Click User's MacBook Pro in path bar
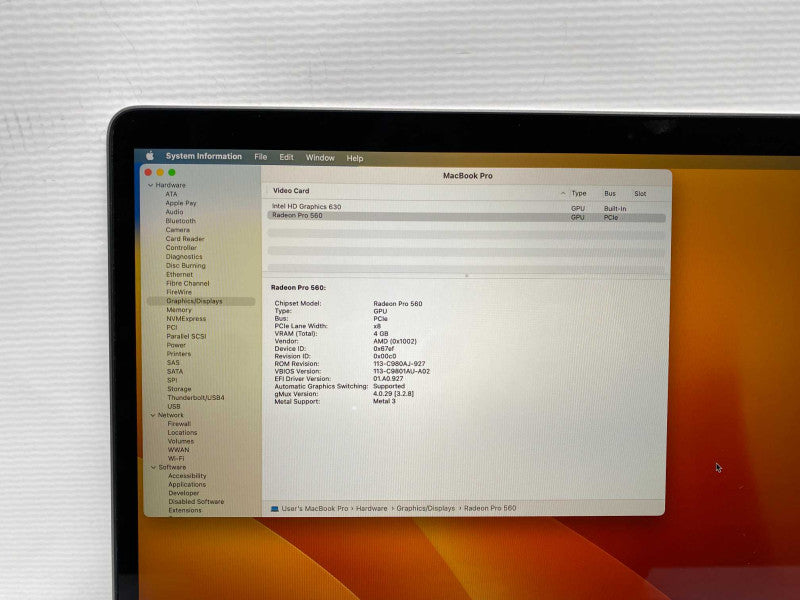Screen dimensions: 800x600 point(315,509)
